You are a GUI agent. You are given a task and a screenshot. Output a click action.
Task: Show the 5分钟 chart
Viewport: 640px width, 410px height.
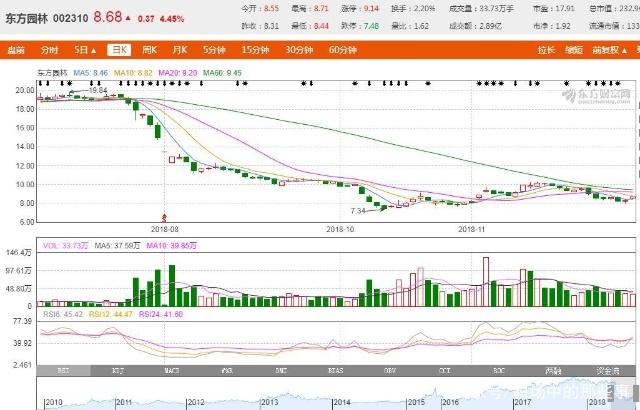pyautogui.click(x=214, y=50)
